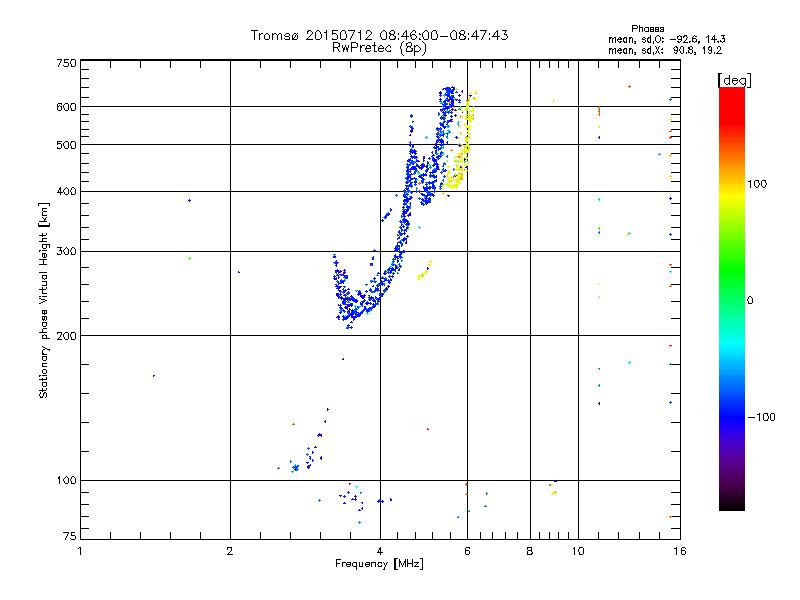800x600 pixels.
Task: Click the x-axis tick label '4'
Action: [380, 551]
